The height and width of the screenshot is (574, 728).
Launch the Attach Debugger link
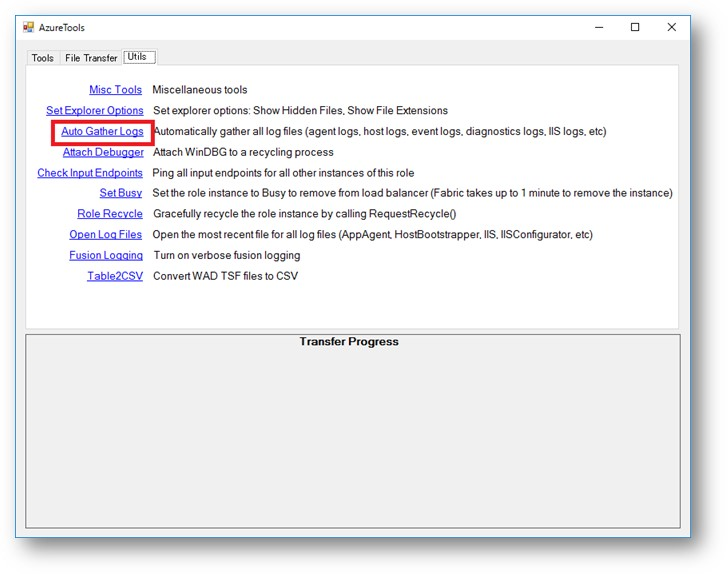[x=103, y=152]
